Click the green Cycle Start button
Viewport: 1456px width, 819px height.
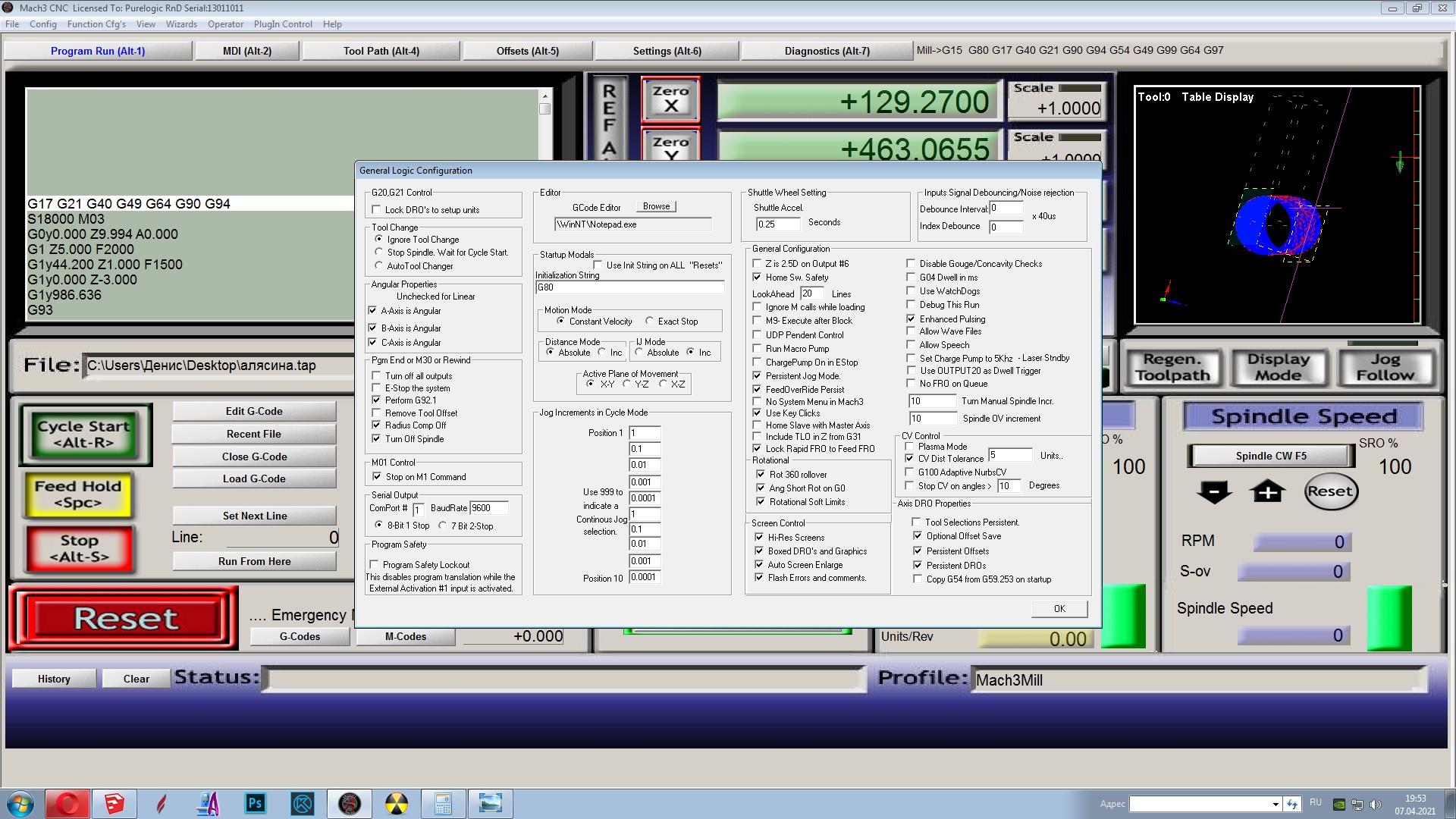(84, 435)
